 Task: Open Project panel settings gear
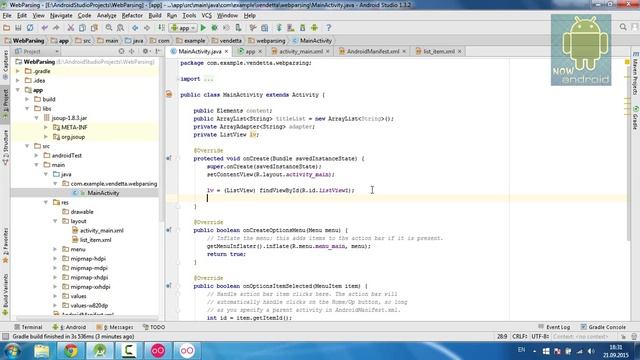[x=145, y=51]
